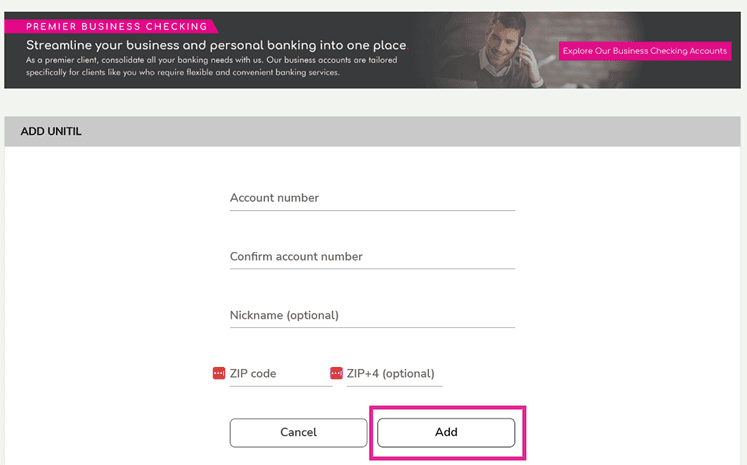Select the ZIP+4 (optional) input
The height and width of the screenshot is (465, 747).
(394, 374)
